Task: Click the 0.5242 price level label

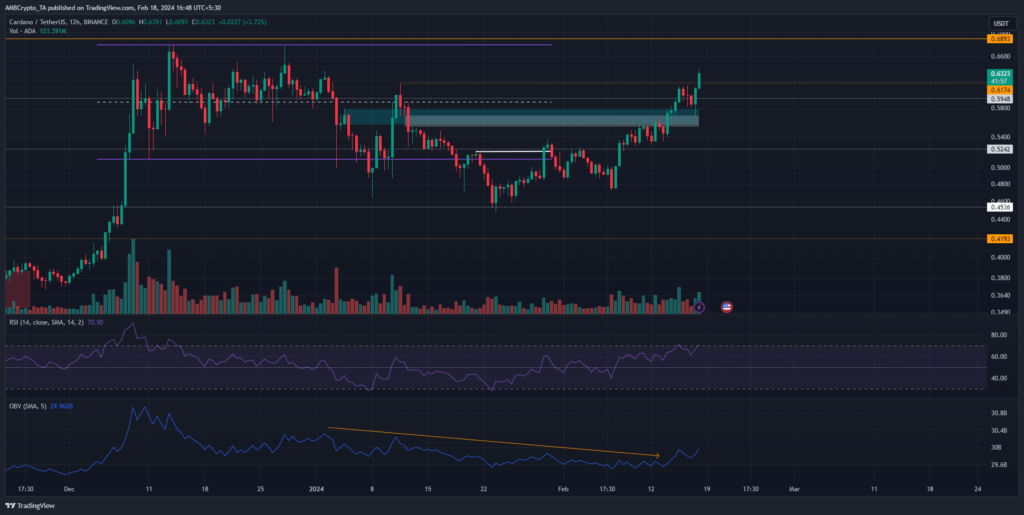Action: 998,149
